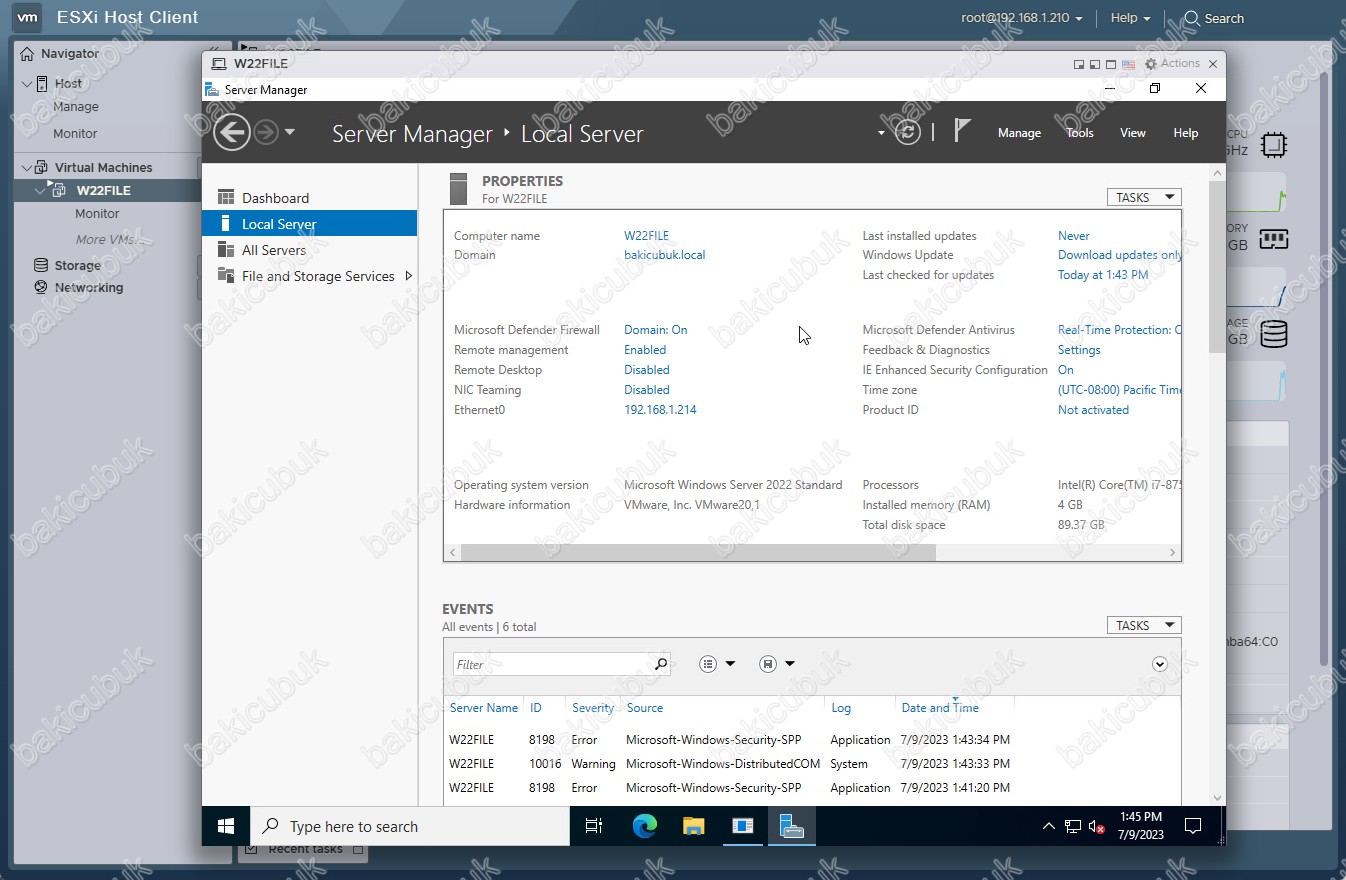
Task: Open root@192.168.1.210 user dropdown
Action: 1022,18
